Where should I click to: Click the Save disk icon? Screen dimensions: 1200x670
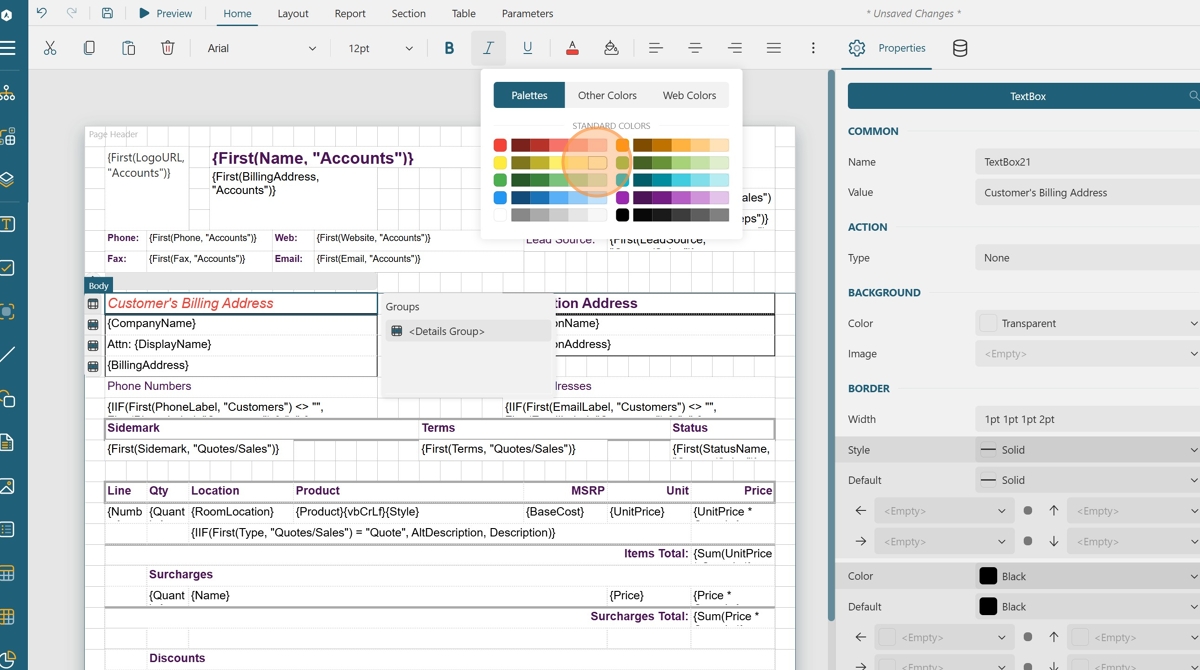[107, 13]
